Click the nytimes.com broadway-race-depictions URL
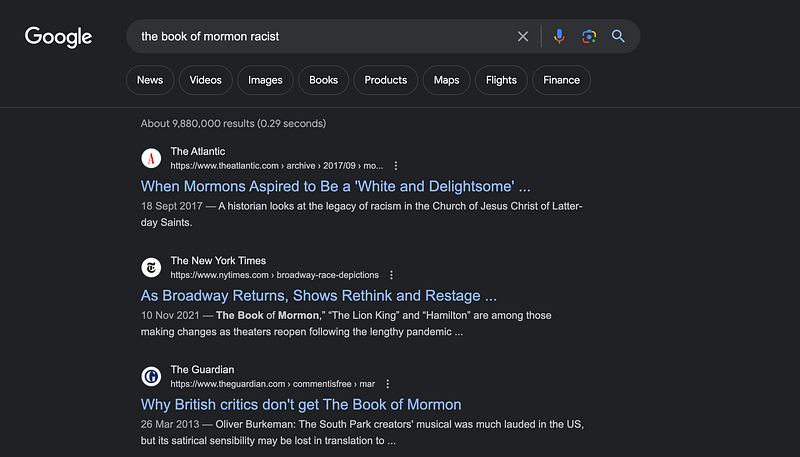 click(x=274, y=275)
